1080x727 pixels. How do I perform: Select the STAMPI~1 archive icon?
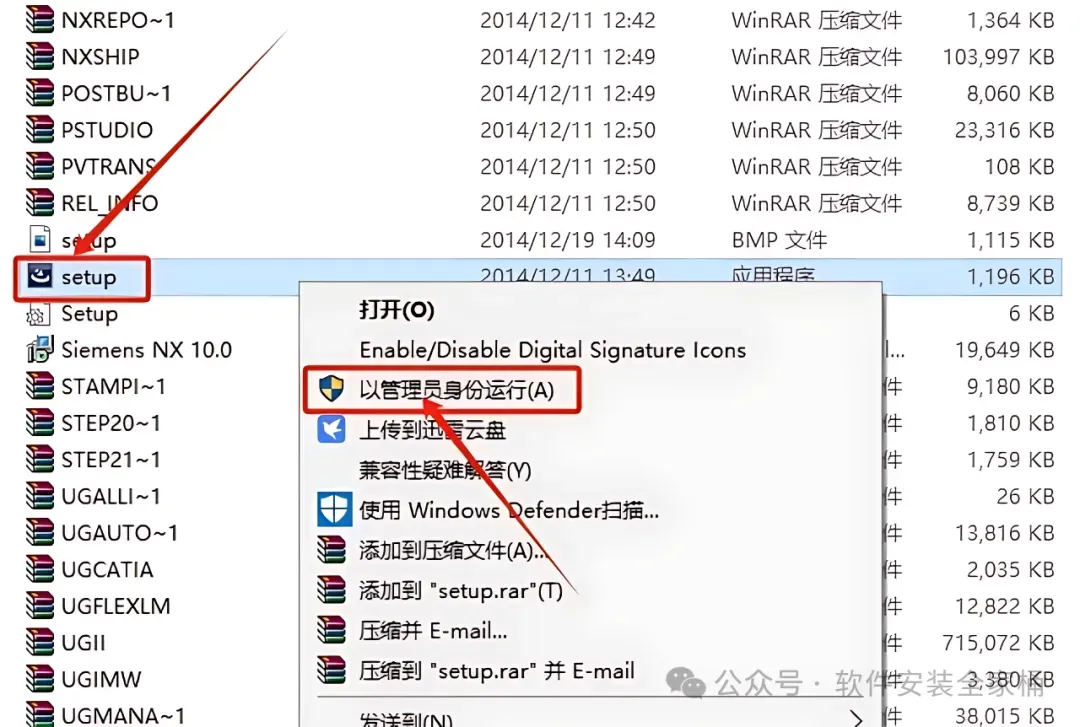pyautogui.click(x=40, y=386)
